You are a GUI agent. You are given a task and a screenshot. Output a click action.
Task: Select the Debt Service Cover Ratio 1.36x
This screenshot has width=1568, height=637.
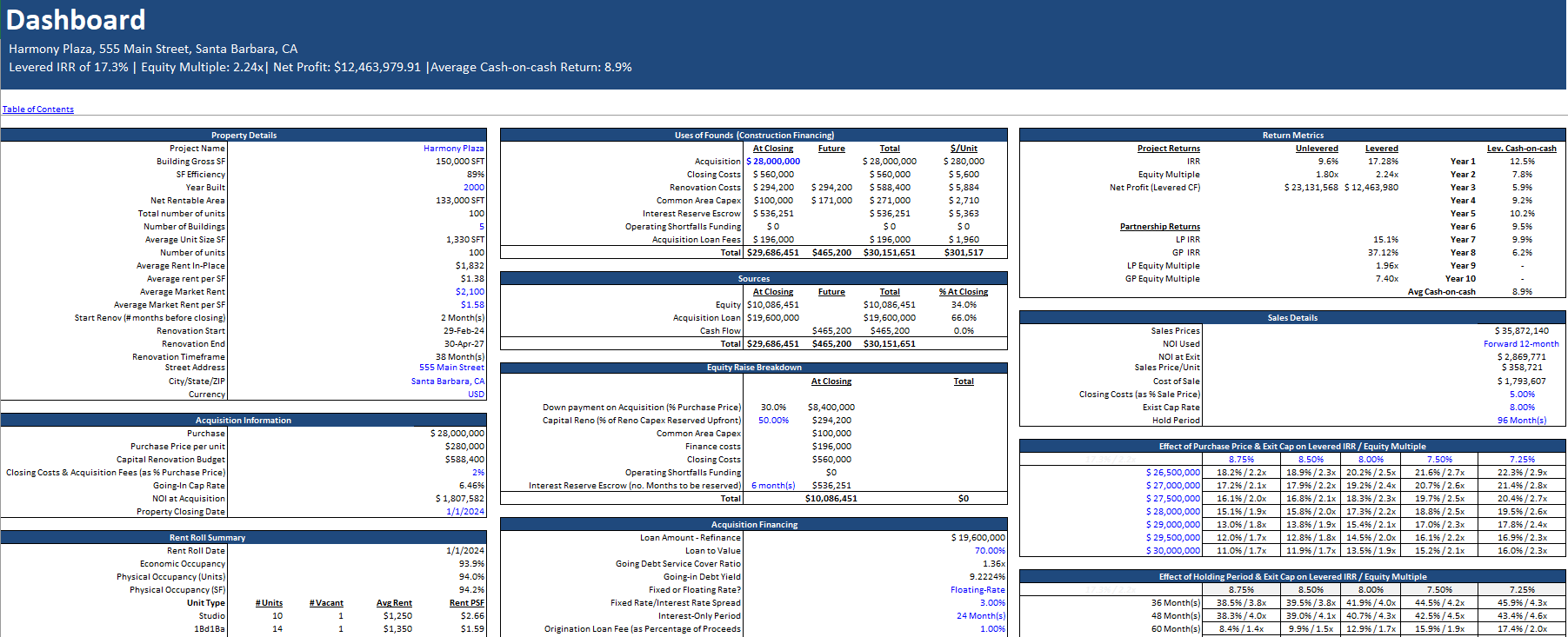coord(994,564)
